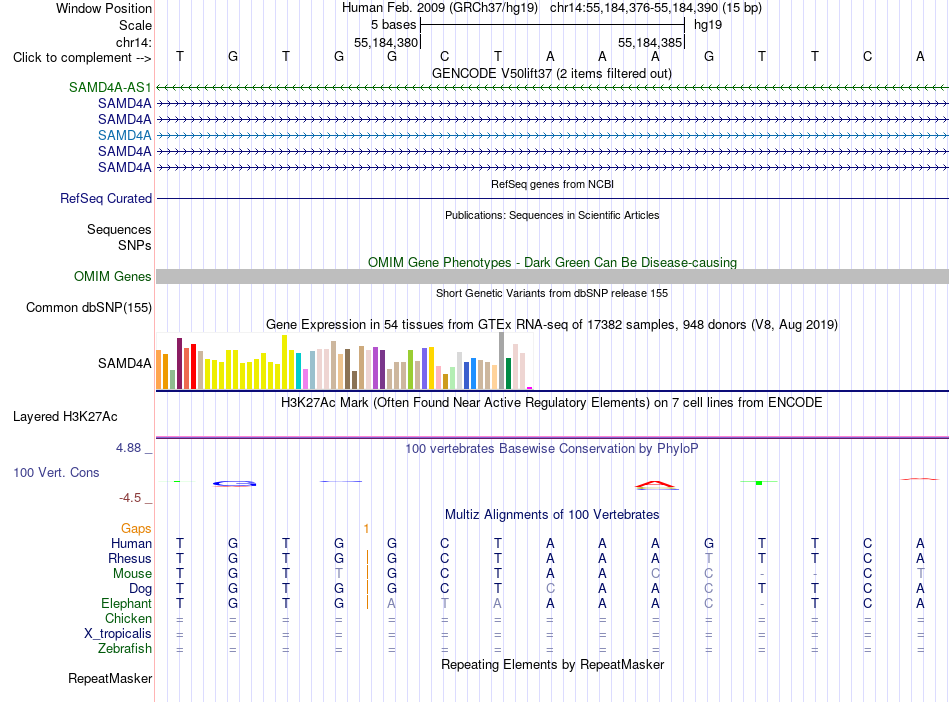Click the 55,184,380 ruler coordinate
The height and width of the screenshot is (702, 950).
(386, 42)
